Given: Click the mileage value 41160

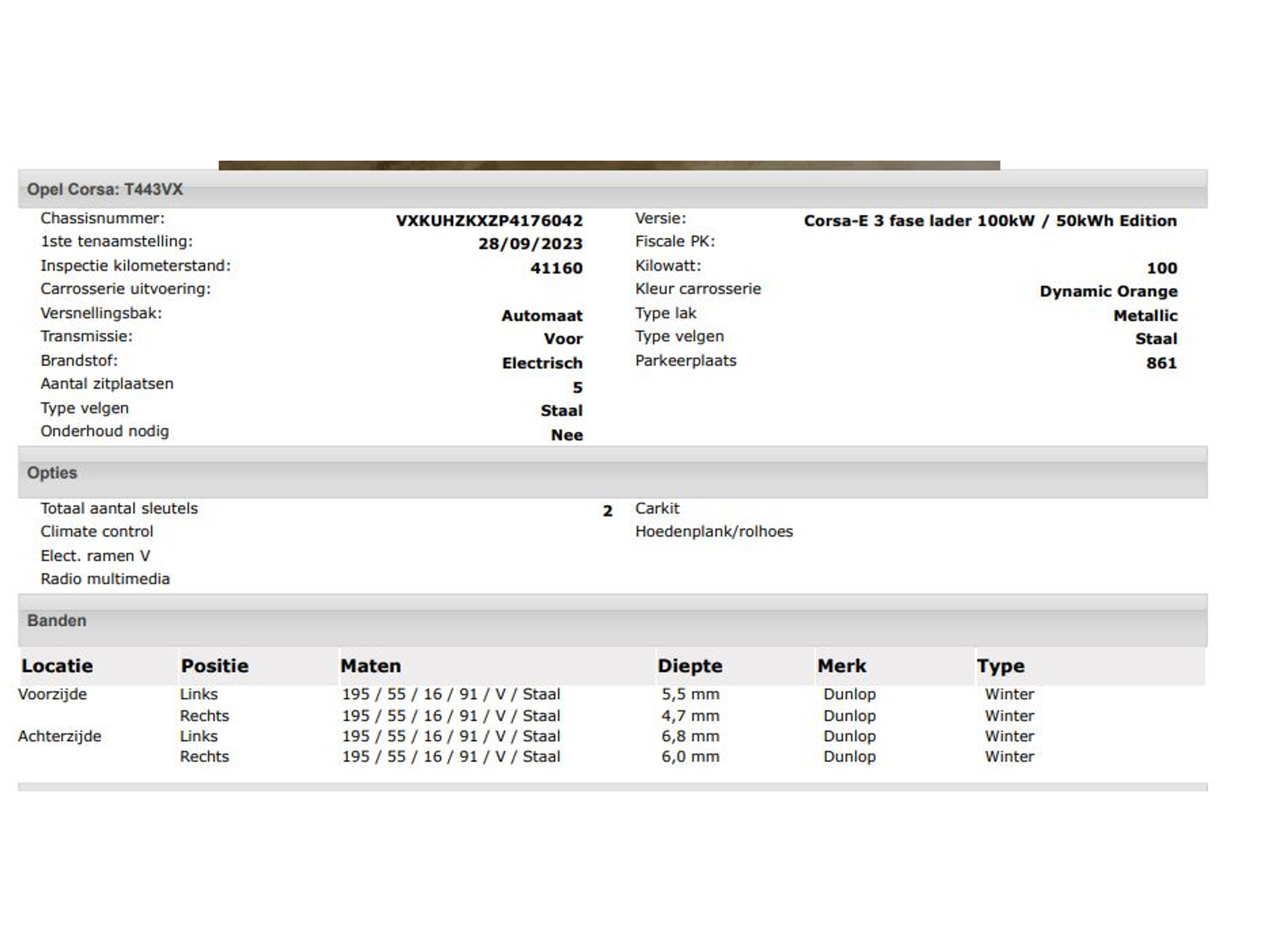Looking at the screenshot, I should point(556,268).
